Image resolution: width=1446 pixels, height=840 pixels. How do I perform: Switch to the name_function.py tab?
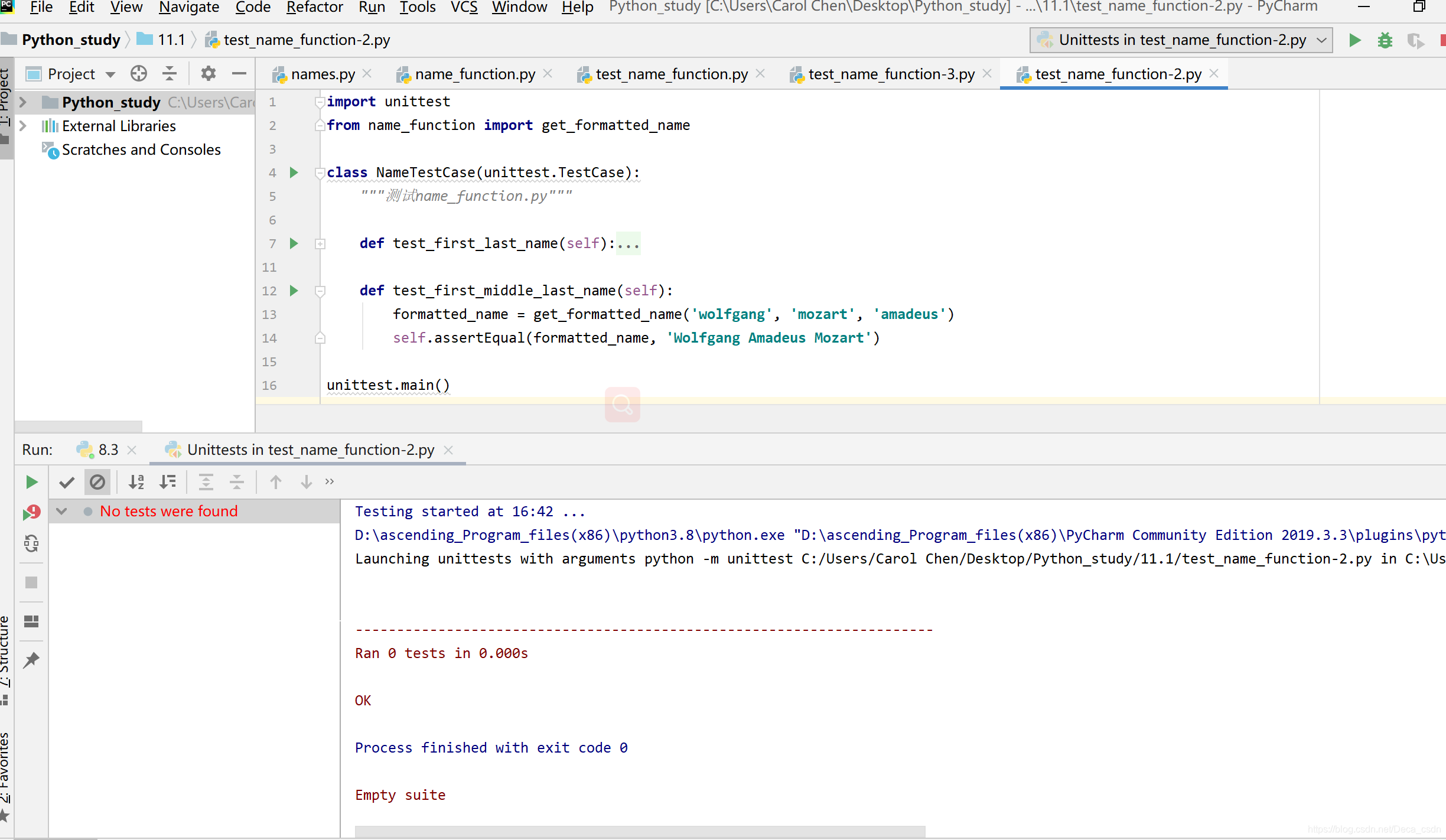[474, 74]
